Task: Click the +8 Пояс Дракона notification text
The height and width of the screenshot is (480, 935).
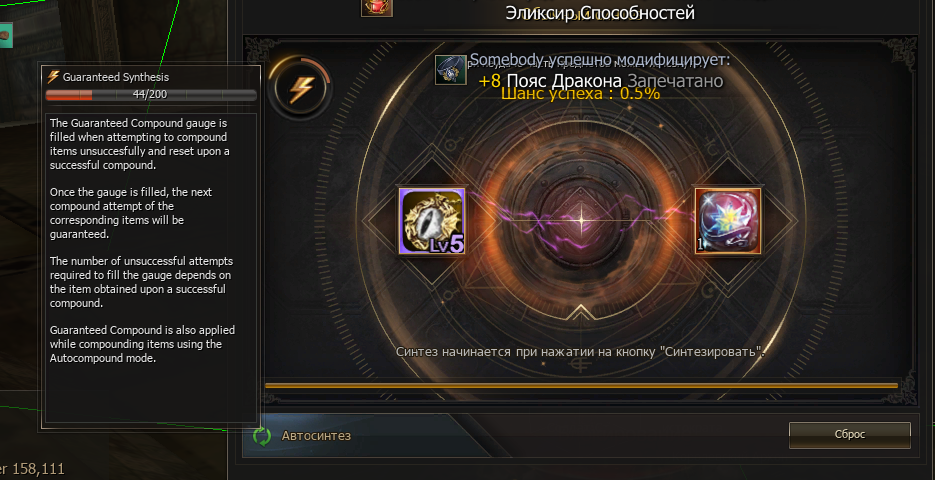Action: point(550,82)
